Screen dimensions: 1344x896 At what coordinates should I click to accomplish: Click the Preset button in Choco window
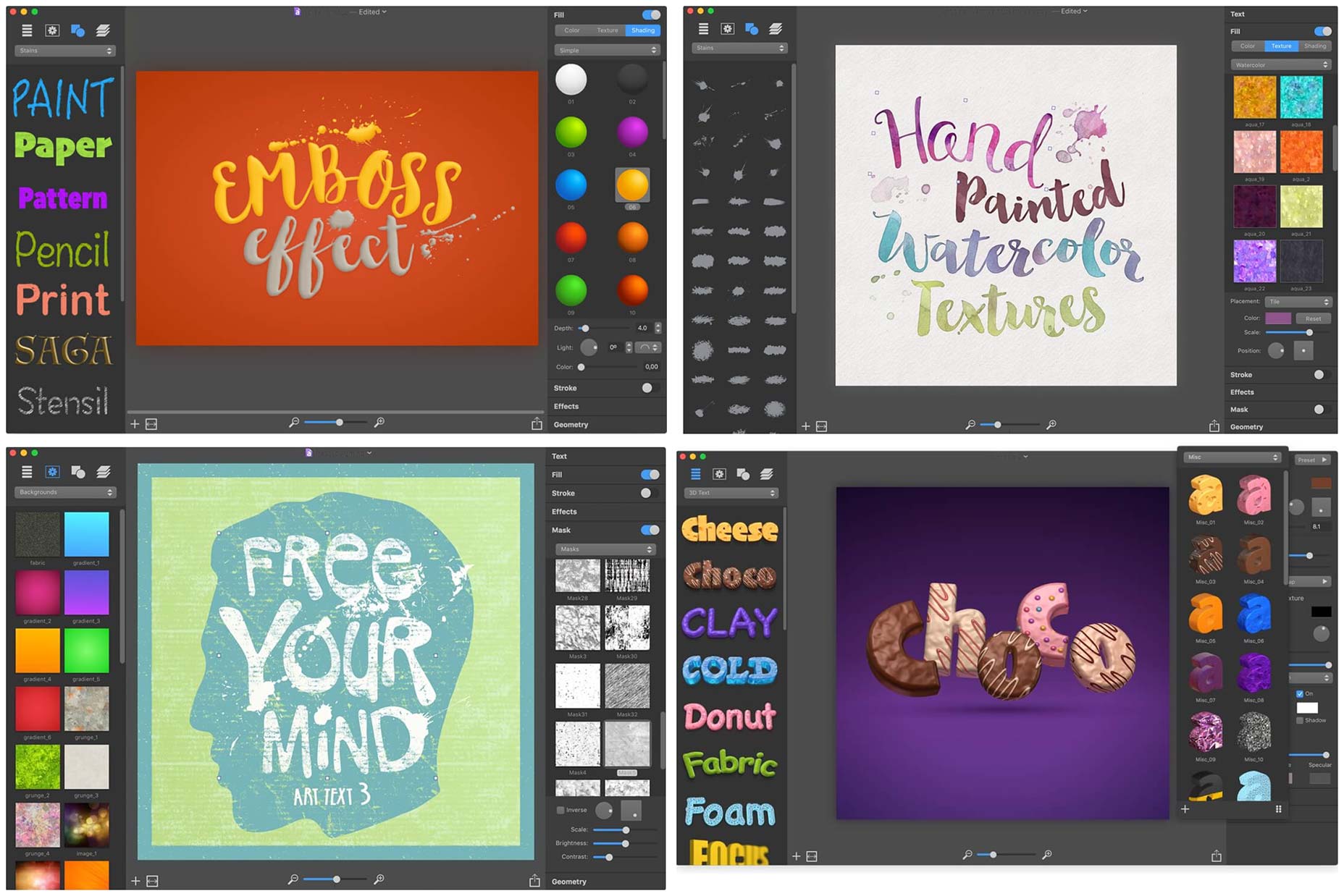click(1311, 460)
